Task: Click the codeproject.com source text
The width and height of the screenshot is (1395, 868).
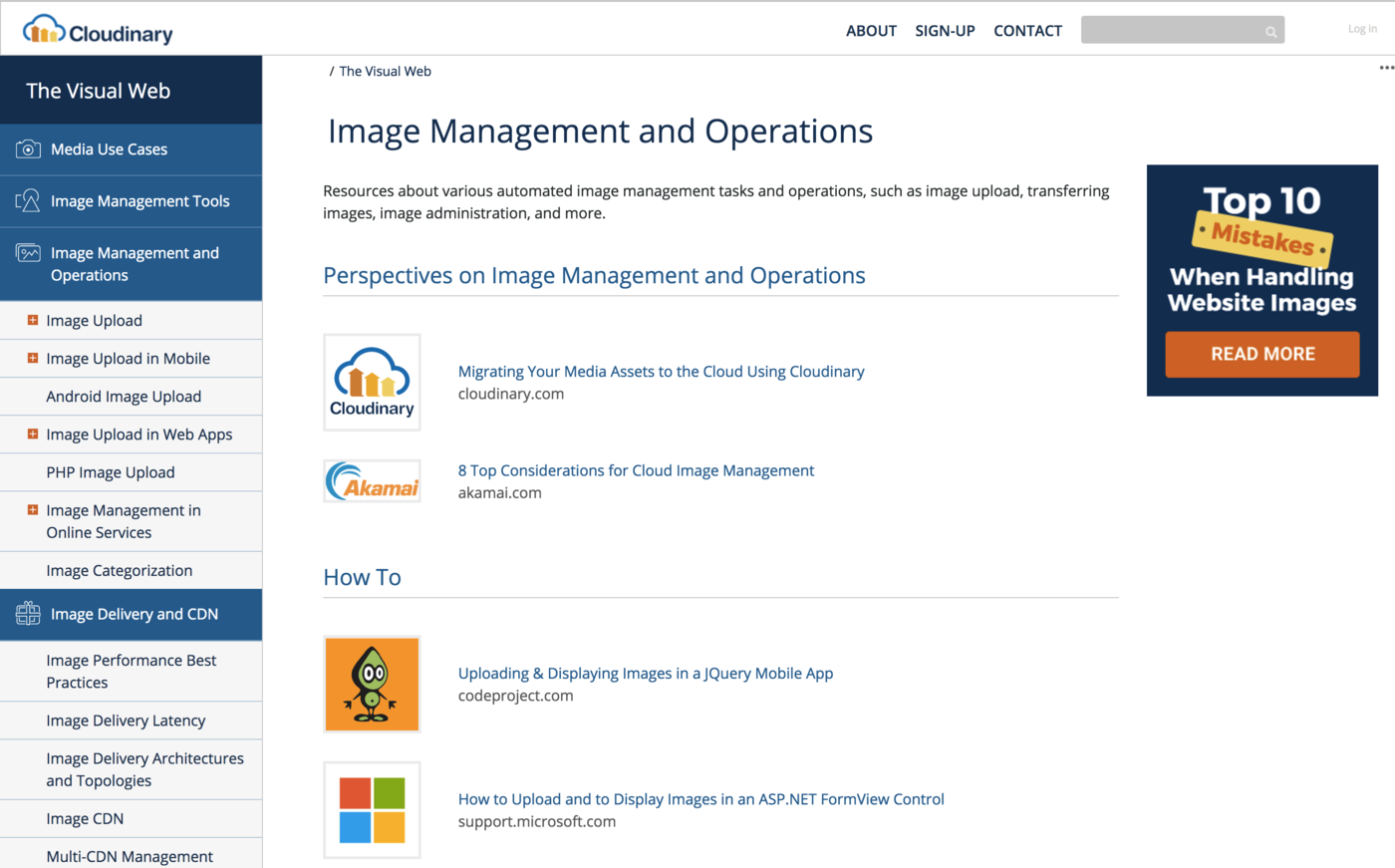Action: [x=516, y=696]
